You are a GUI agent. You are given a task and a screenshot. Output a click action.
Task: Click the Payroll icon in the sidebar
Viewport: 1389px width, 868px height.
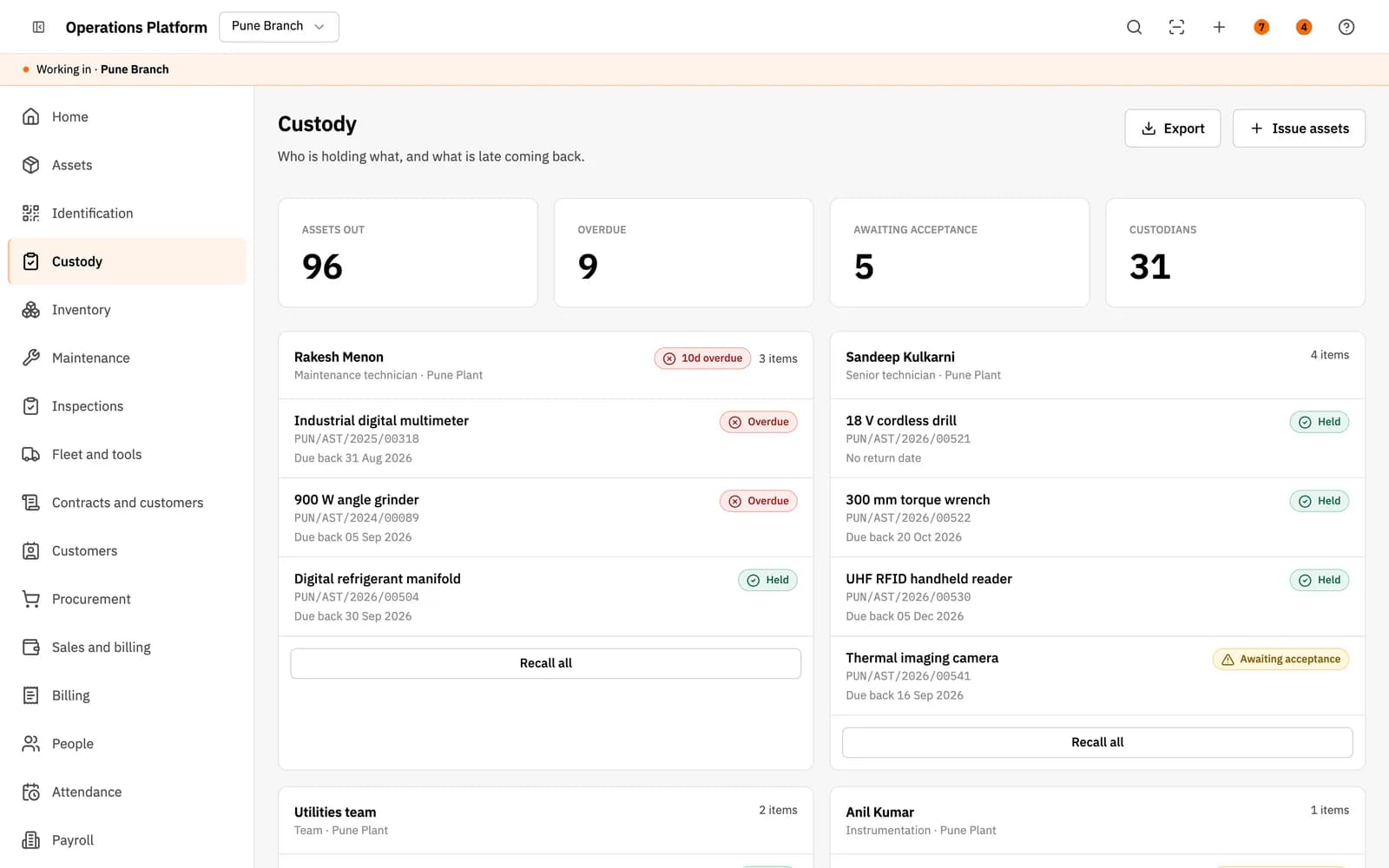[x=31, y=840]
